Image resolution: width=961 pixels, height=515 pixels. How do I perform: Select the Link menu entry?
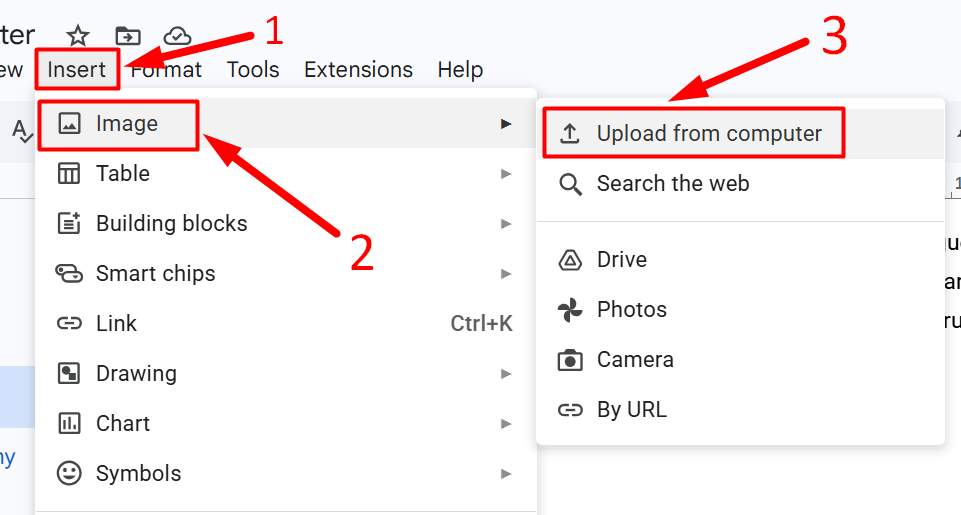pos(116,324)
